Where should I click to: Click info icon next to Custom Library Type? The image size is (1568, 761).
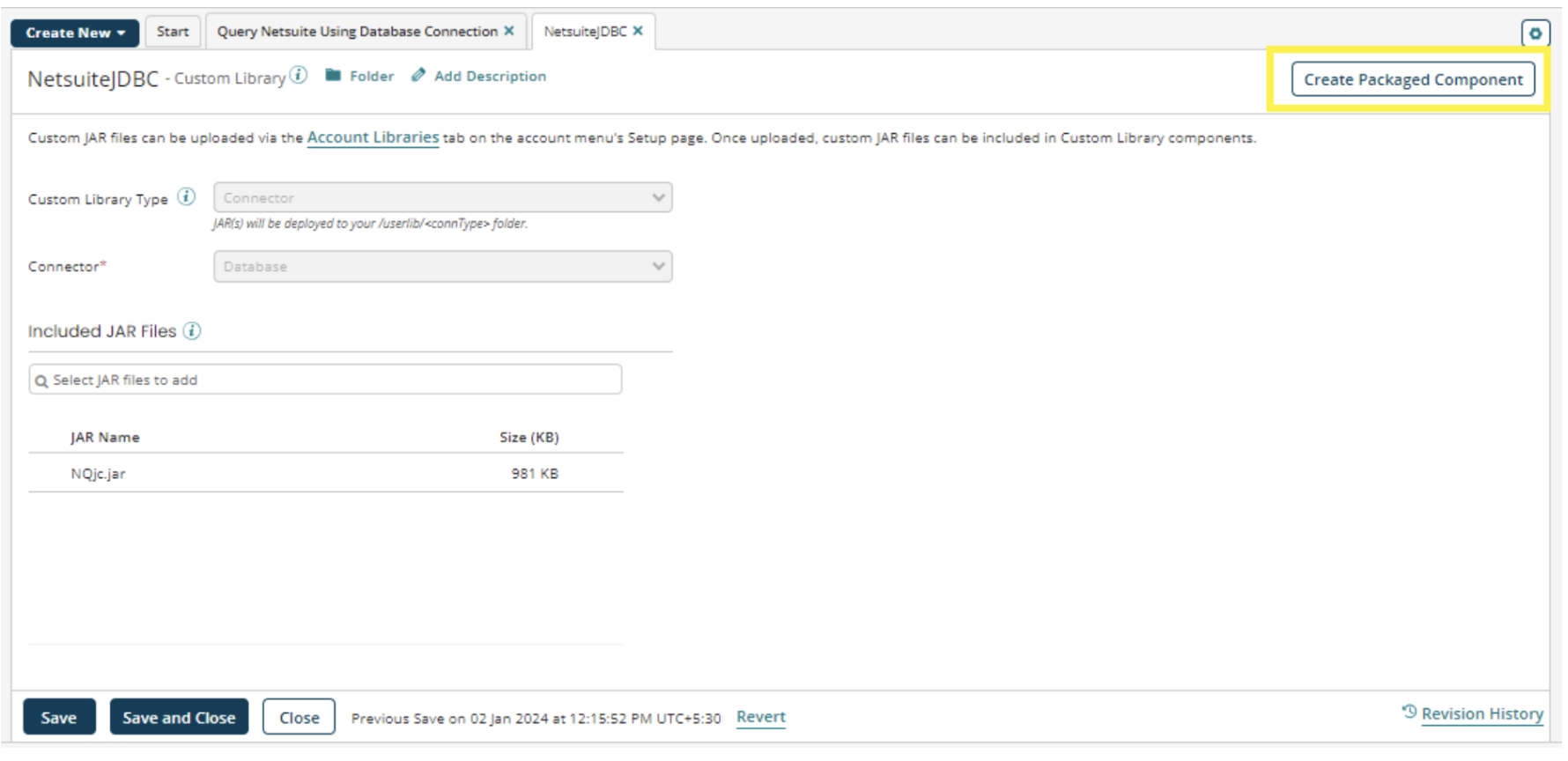(187, 196)
